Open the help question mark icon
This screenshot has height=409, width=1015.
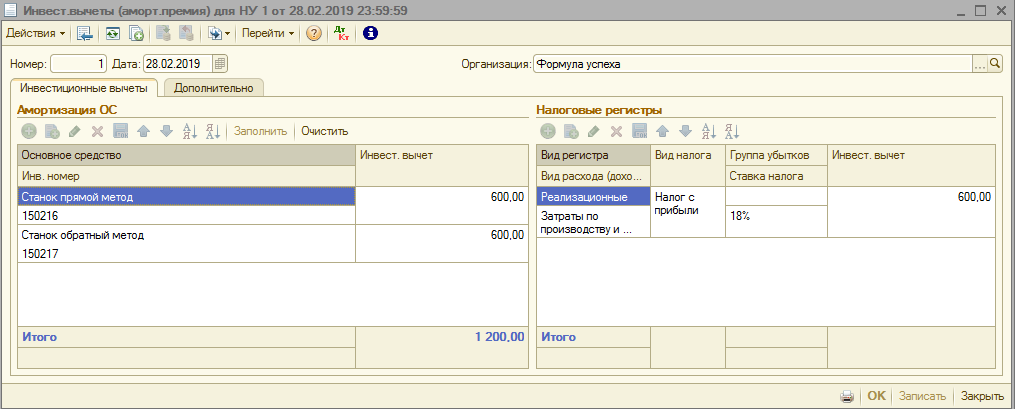(x=314, y=33)
